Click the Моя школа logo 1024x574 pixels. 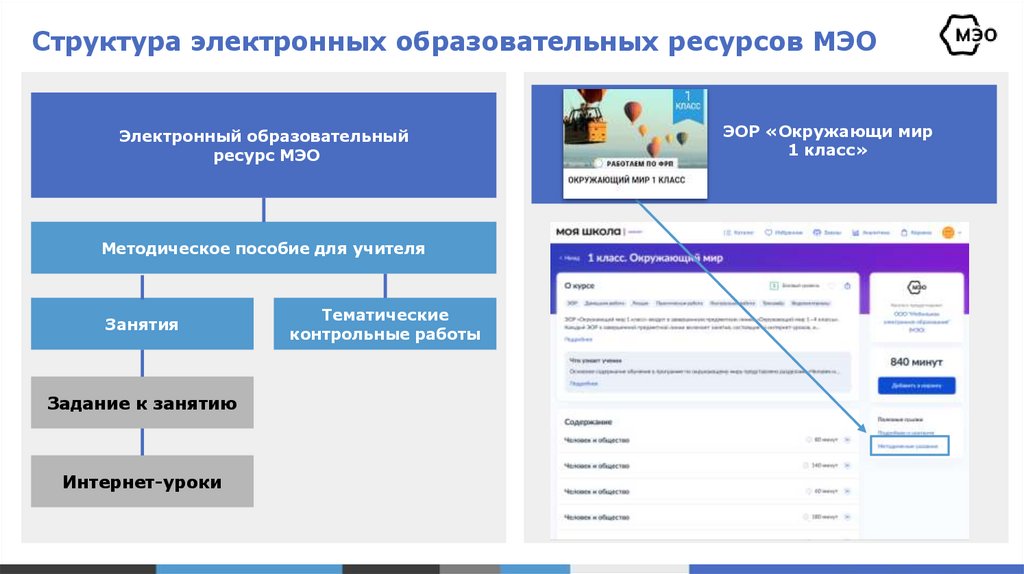click(588, 232)
